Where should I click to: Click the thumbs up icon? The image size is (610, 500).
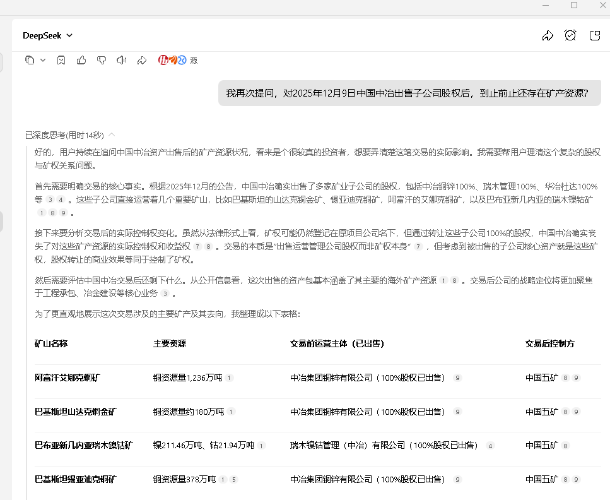point(81,60)
